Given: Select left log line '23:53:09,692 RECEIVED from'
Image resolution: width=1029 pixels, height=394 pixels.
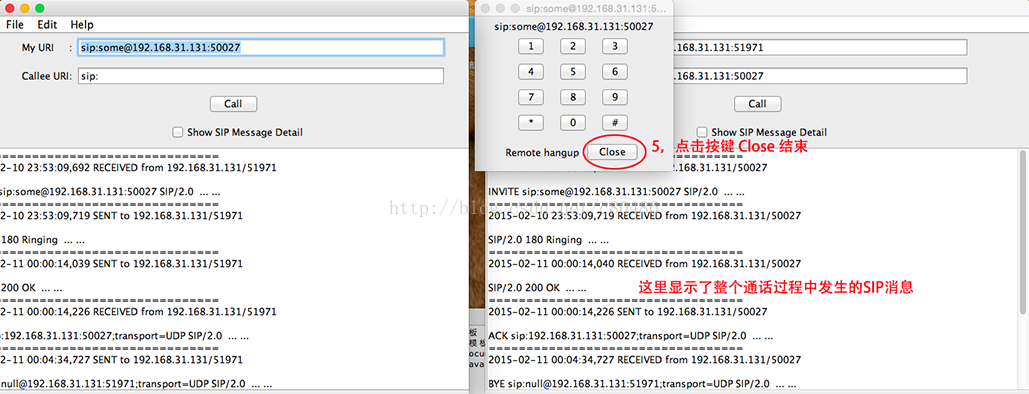Looking at the screenshot, I should (x=138, y=167).
